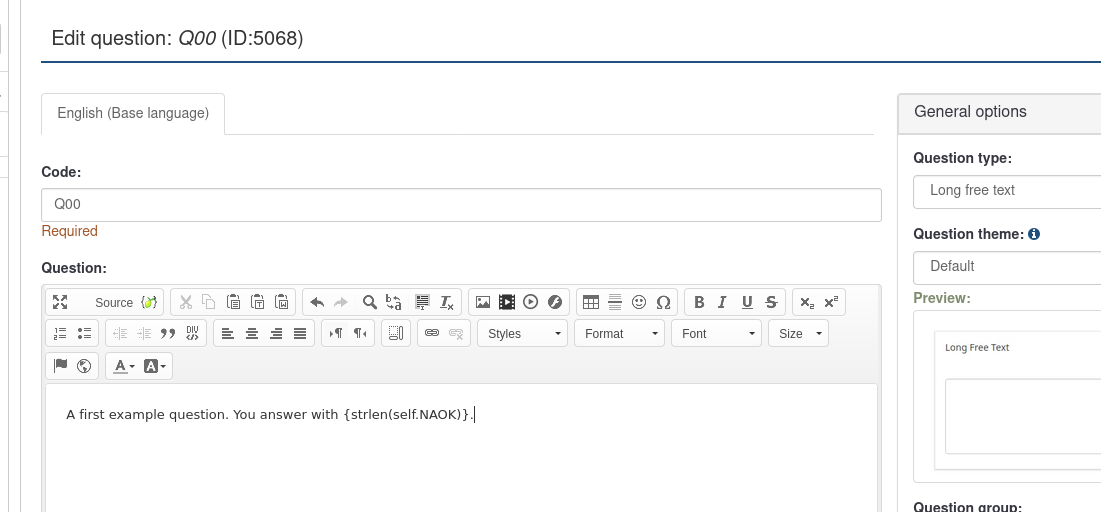Undo the last edit
Viewport: 1101px width, 512px height.
(317, 302)
